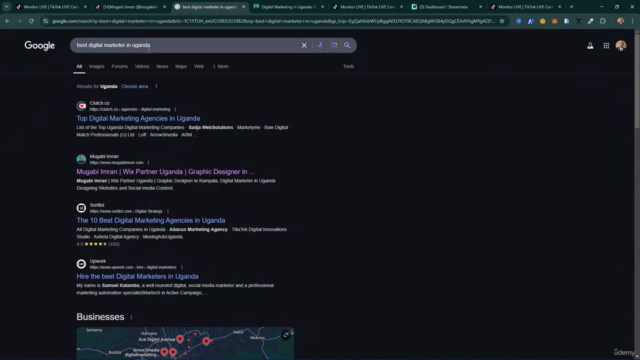Clear the search box with the X icon
Viewport: 640px width, 360px height.
pyautogui.click(x=304, y=45)
